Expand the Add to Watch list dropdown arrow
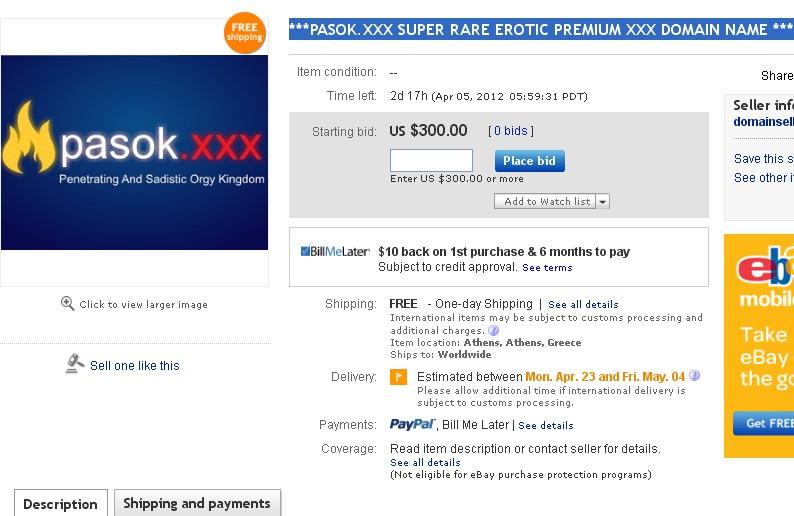The image size is (794, 516). [602, 201]
